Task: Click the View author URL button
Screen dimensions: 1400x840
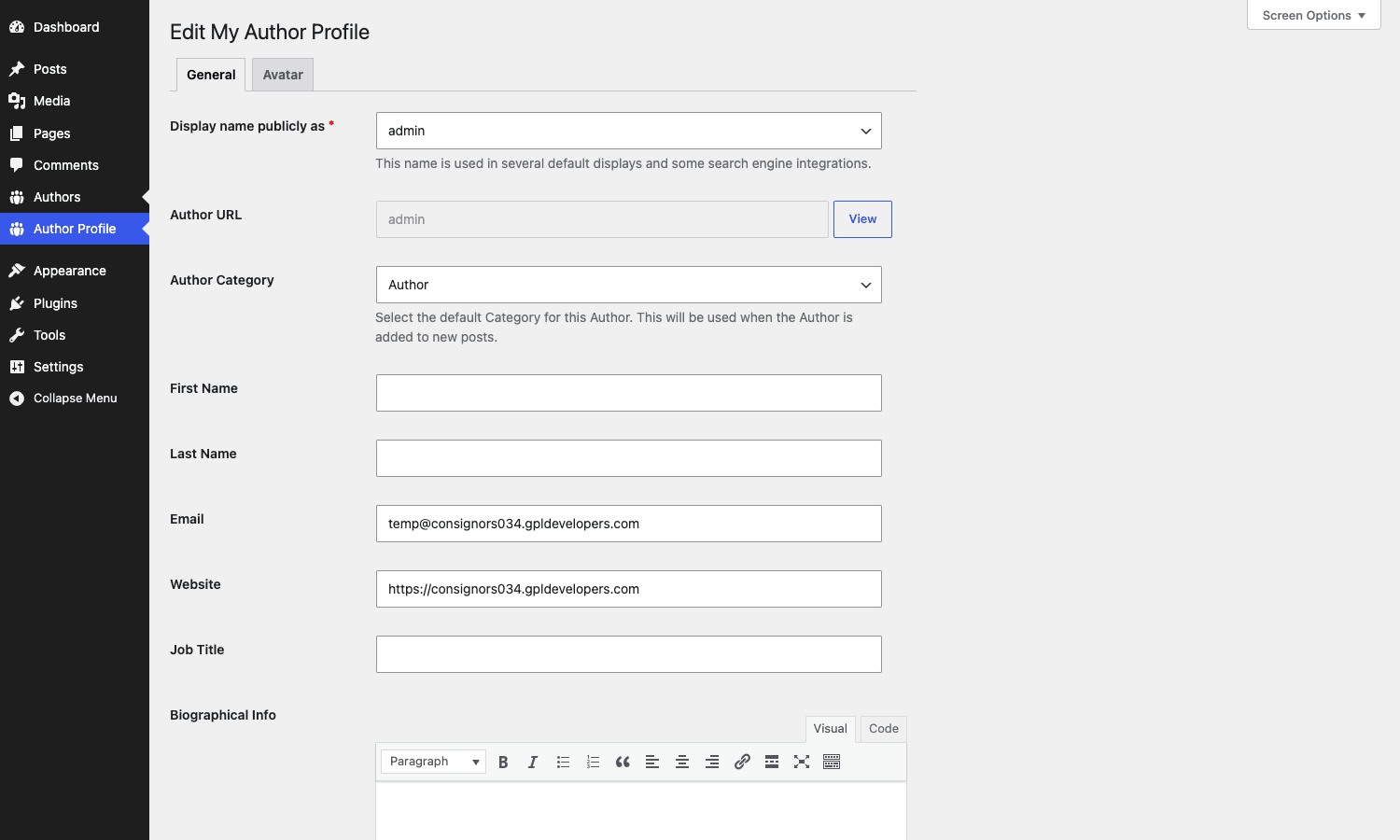Action: coord(862,219)
